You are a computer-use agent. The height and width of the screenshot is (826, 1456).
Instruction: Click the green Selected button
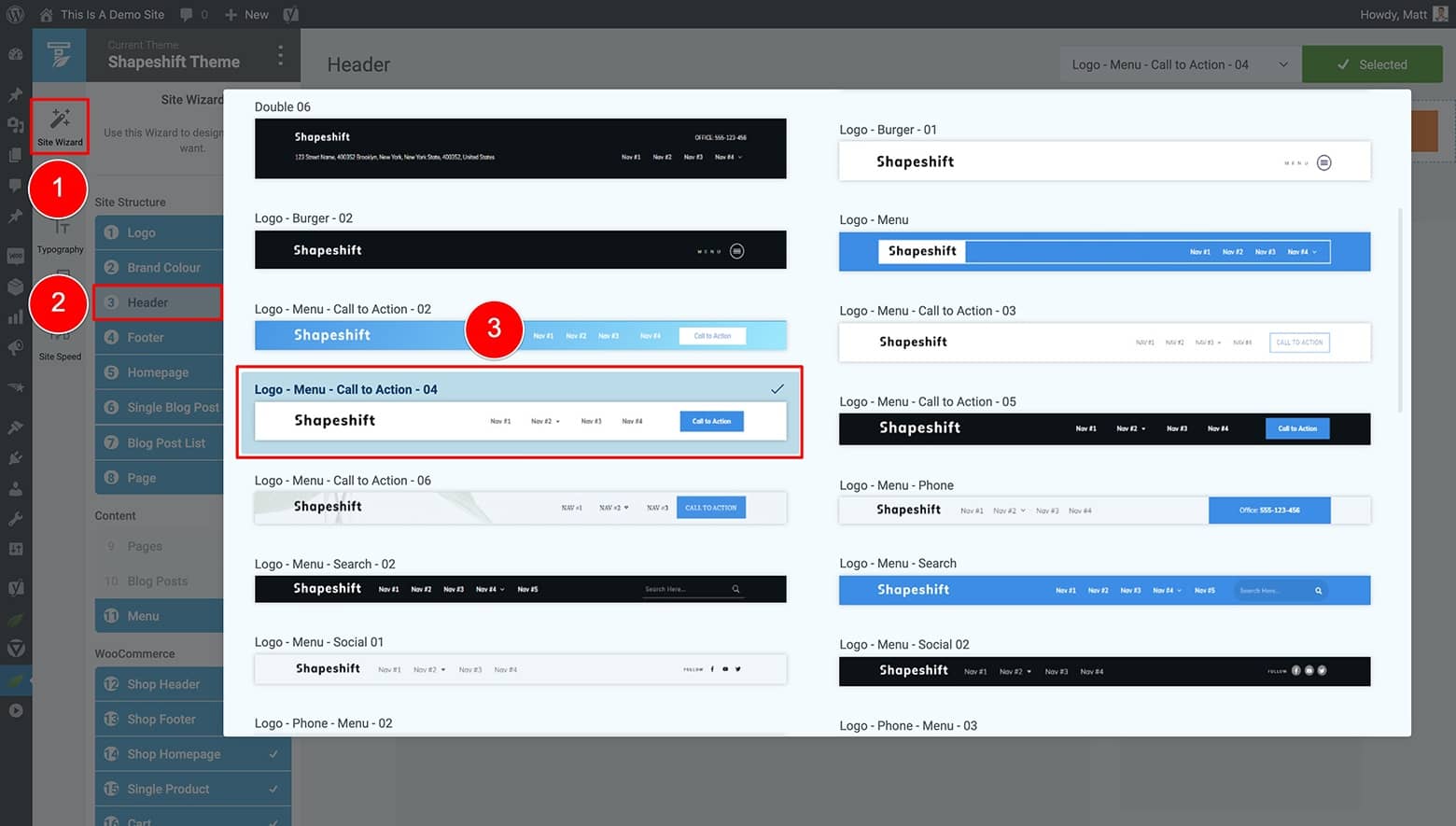coord(1372,63)
